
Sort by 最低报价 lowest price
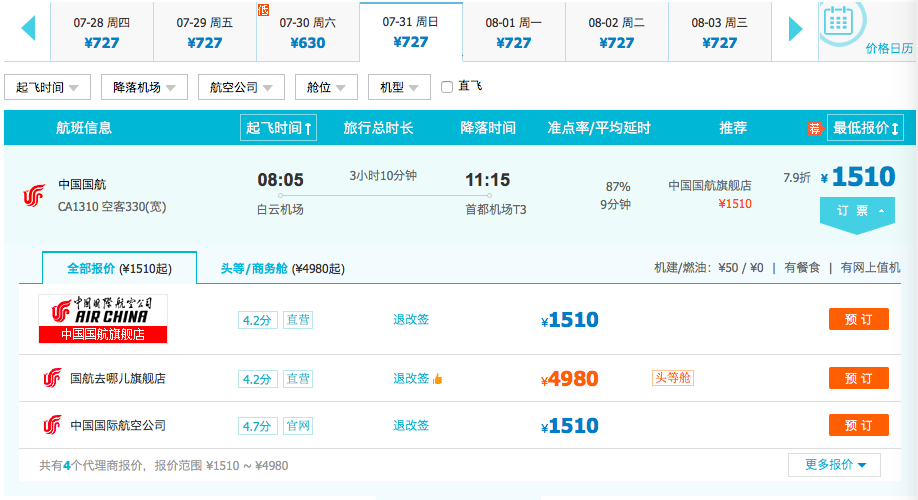tap(865, 128)
